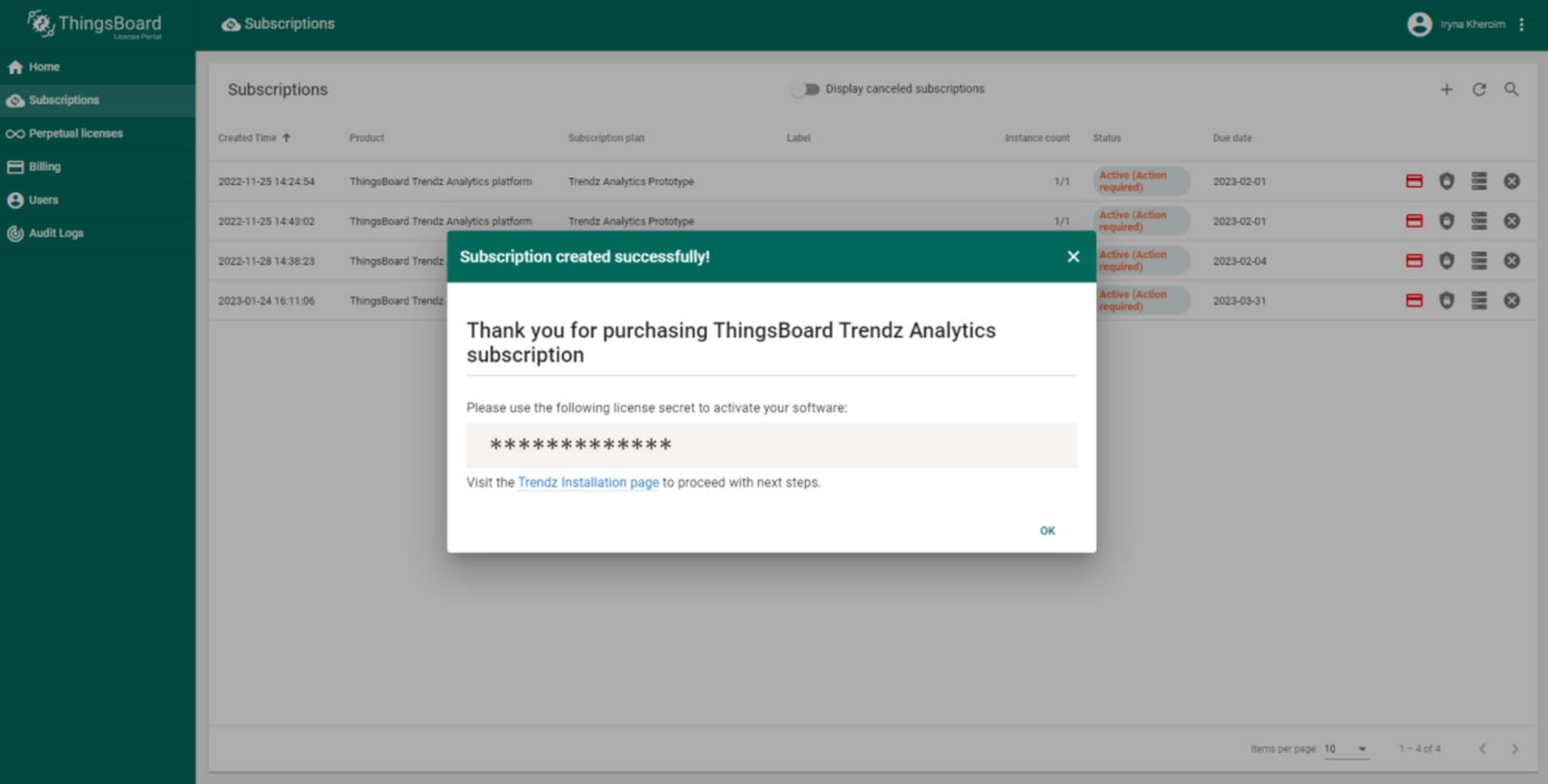Click shield icon on second subscription row
Screen dimensions: 1548x784
pyautogui.click(x=1446, y=221)
